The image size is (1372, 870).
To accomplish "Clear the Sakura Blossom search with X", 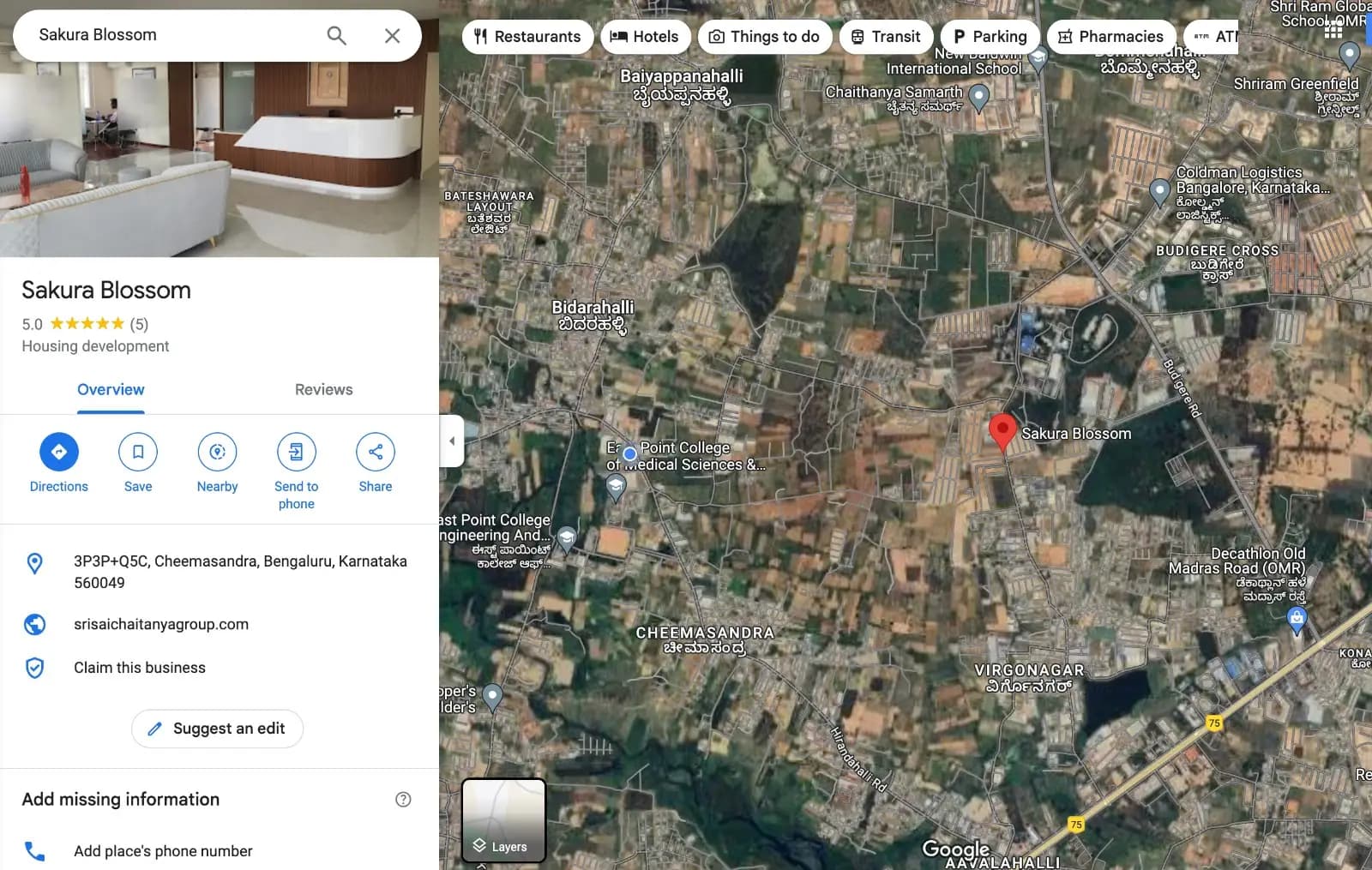I will pyautogui.click(x=392, y=35).
